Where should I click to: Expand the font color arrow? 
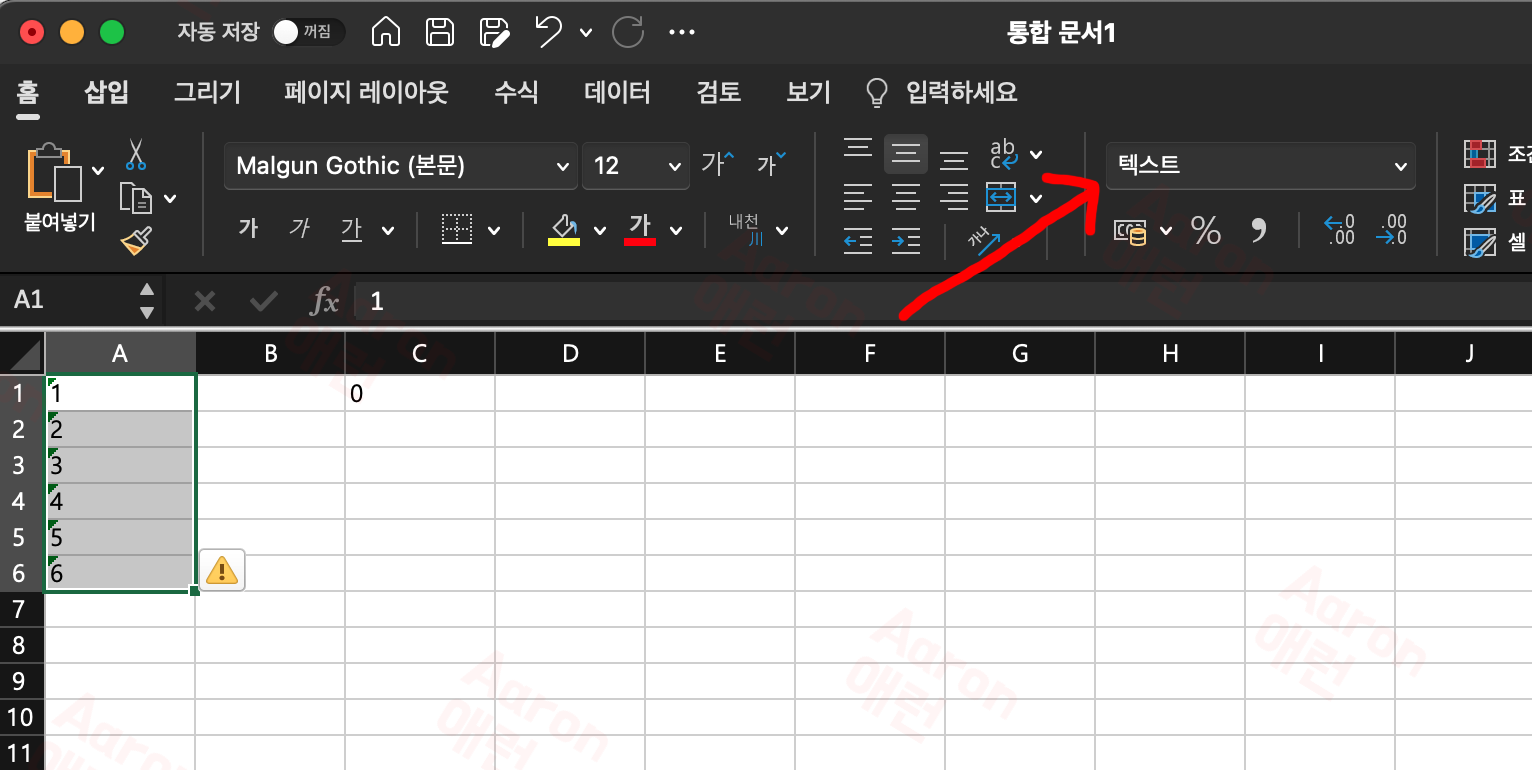[x=676, y=231]
